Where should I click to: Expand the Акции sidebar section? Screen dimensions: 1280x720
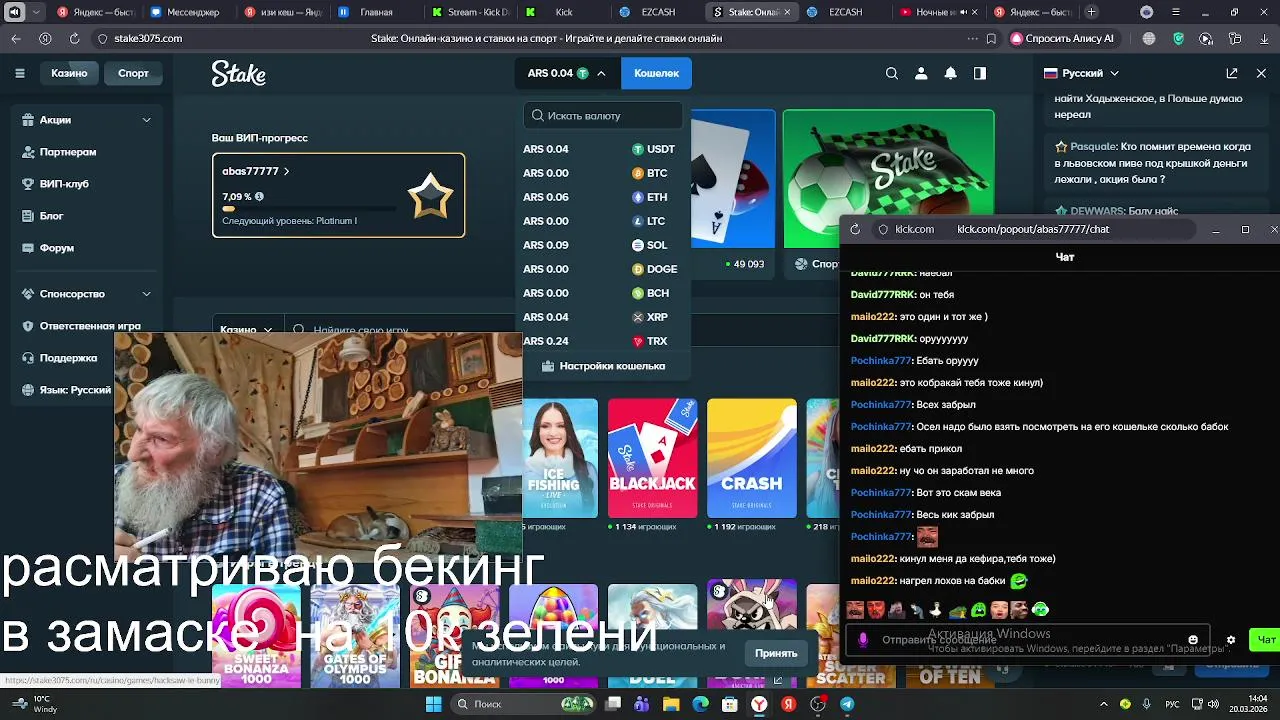tap(146, 120)
